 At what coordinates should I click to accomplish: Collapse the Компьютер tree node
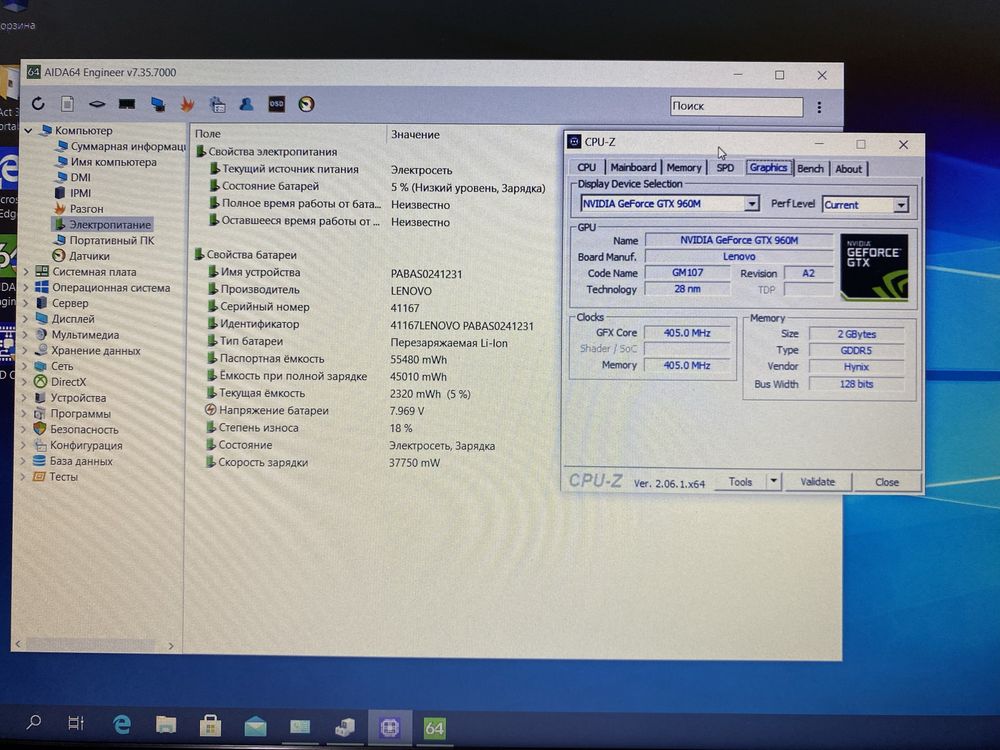tap(28, 130)
